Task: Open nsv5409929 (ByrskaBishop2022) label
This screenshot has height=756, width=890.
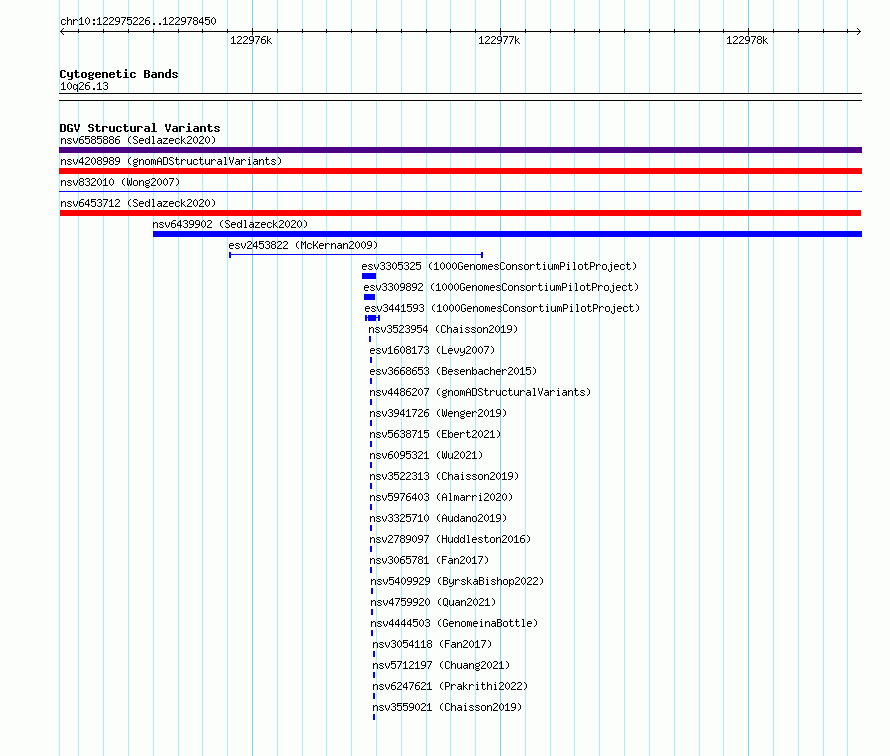Action: point(457,581)
